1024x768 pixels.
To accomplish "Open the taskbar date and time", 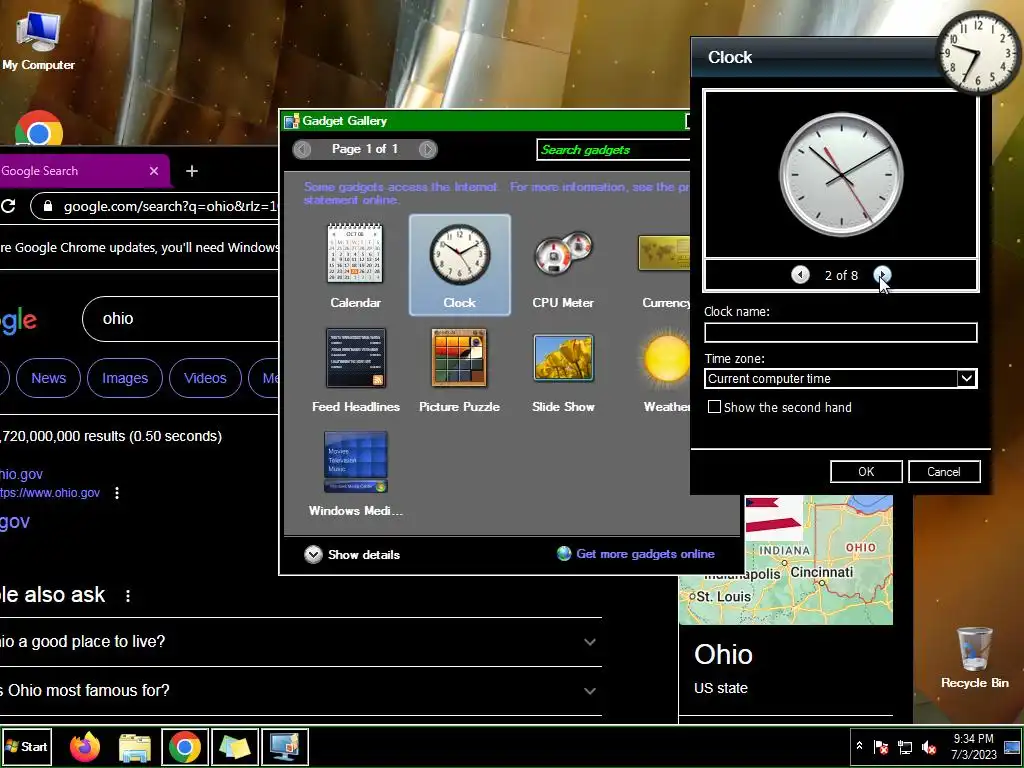I will coord(973,746).
